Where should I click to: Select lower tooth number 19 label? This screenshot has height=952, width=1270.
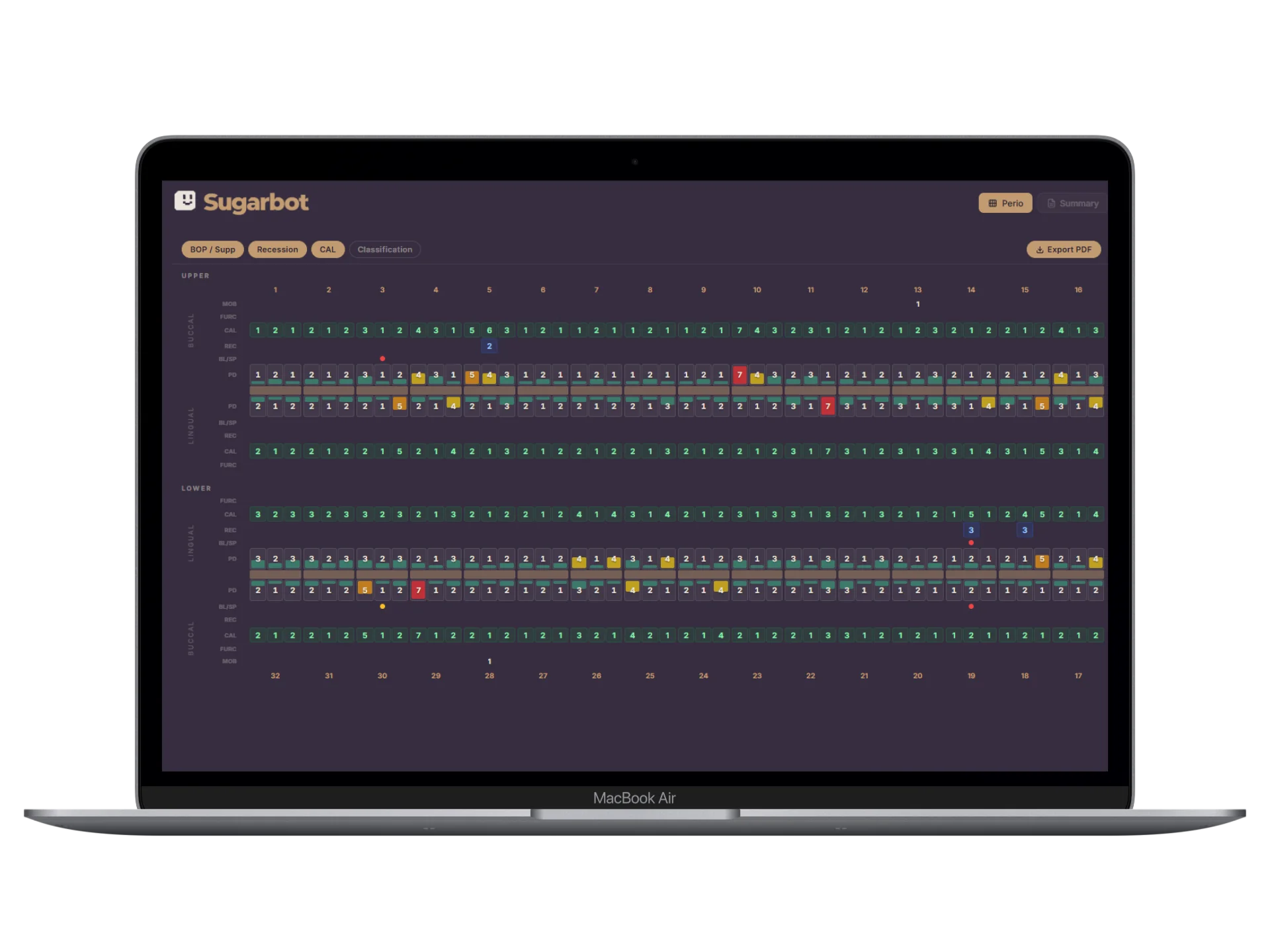pyautogui.click(x=971, y=676)
